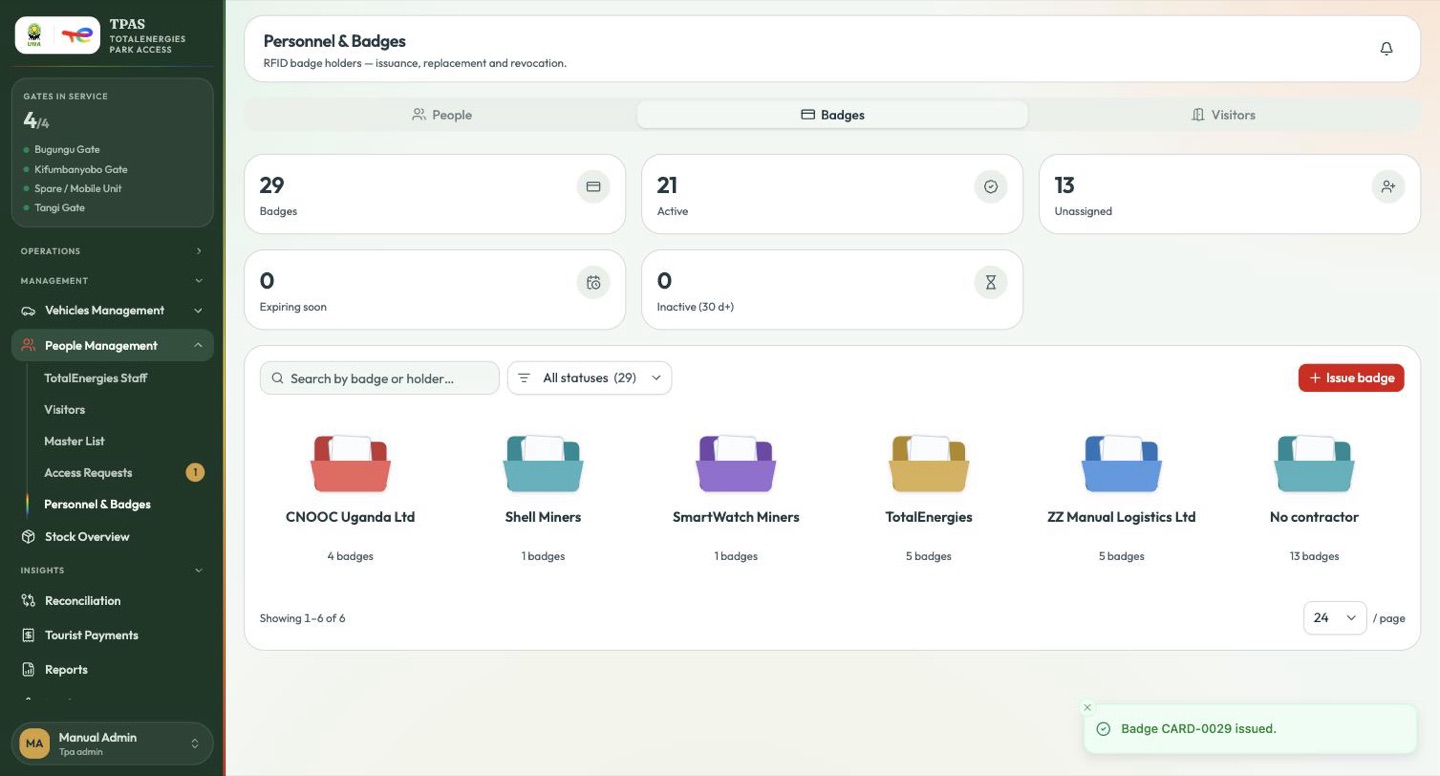This screenshot has height=776, width=1440.
Task: Click the Reconciliation sidebar icon
Action: pos(29,601)
